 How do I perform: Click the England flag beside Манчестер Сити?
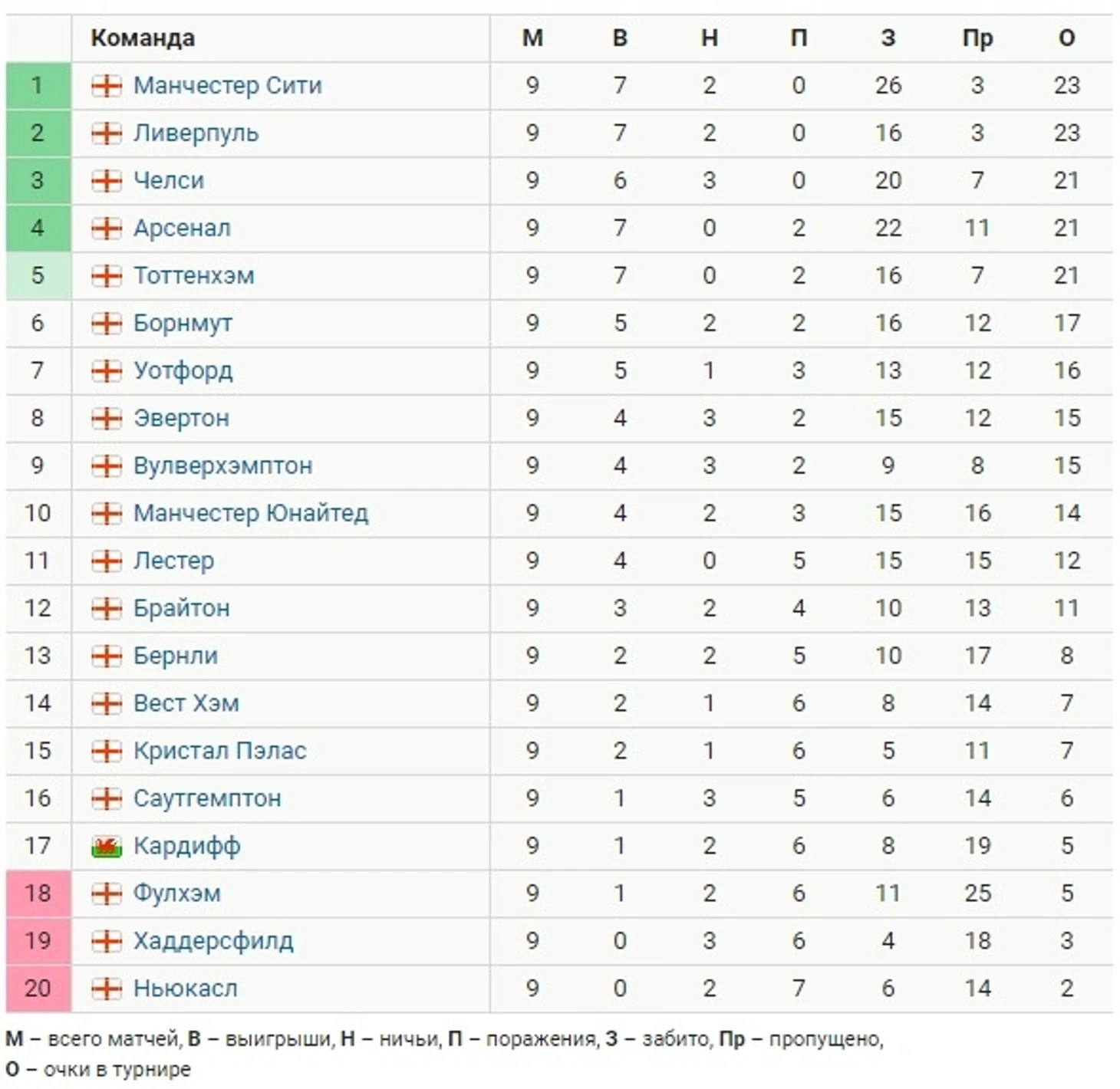[x=107, y=86]
